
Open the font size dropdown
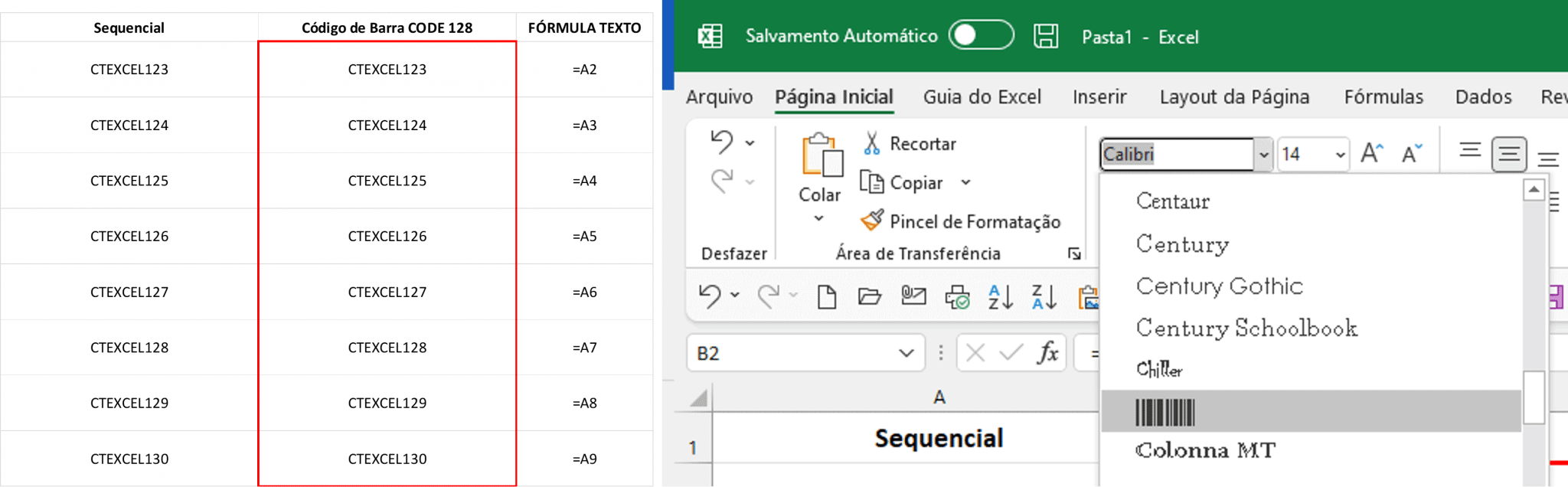point(1338,154)
